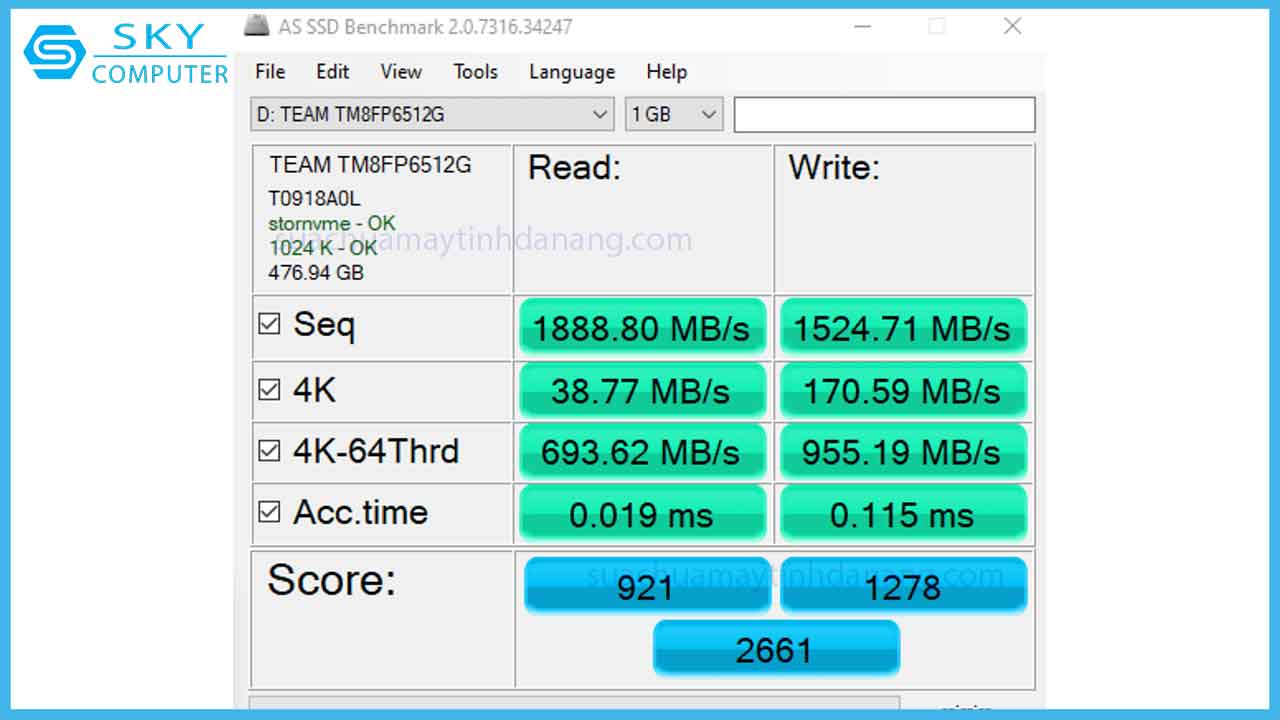Click the Sky Computer logo
Image resolution: width=1280 pixels, height=720 pixels.
click(x=126, y=54)
